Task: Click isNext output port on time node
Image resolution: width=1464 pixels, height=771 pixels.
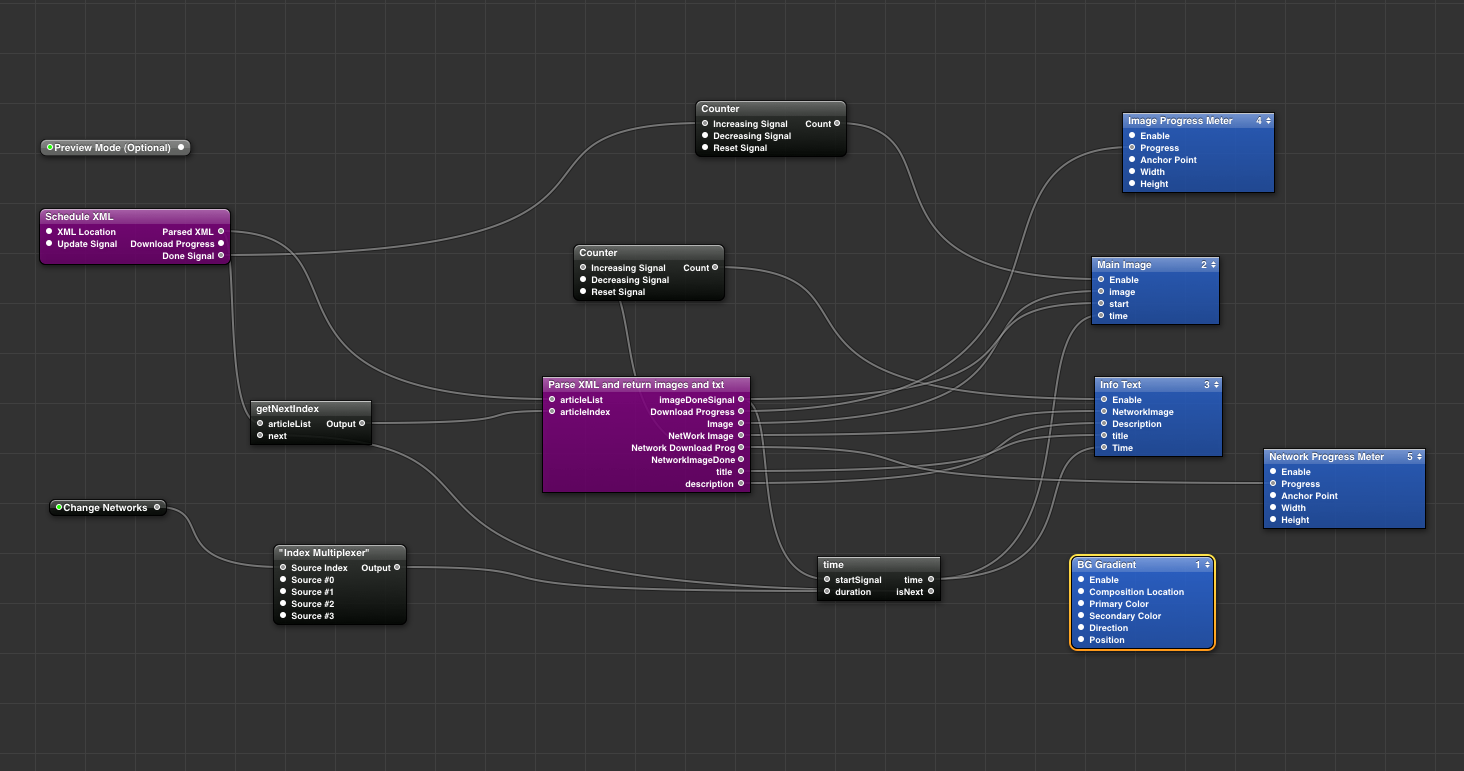Action: point(931,592)
